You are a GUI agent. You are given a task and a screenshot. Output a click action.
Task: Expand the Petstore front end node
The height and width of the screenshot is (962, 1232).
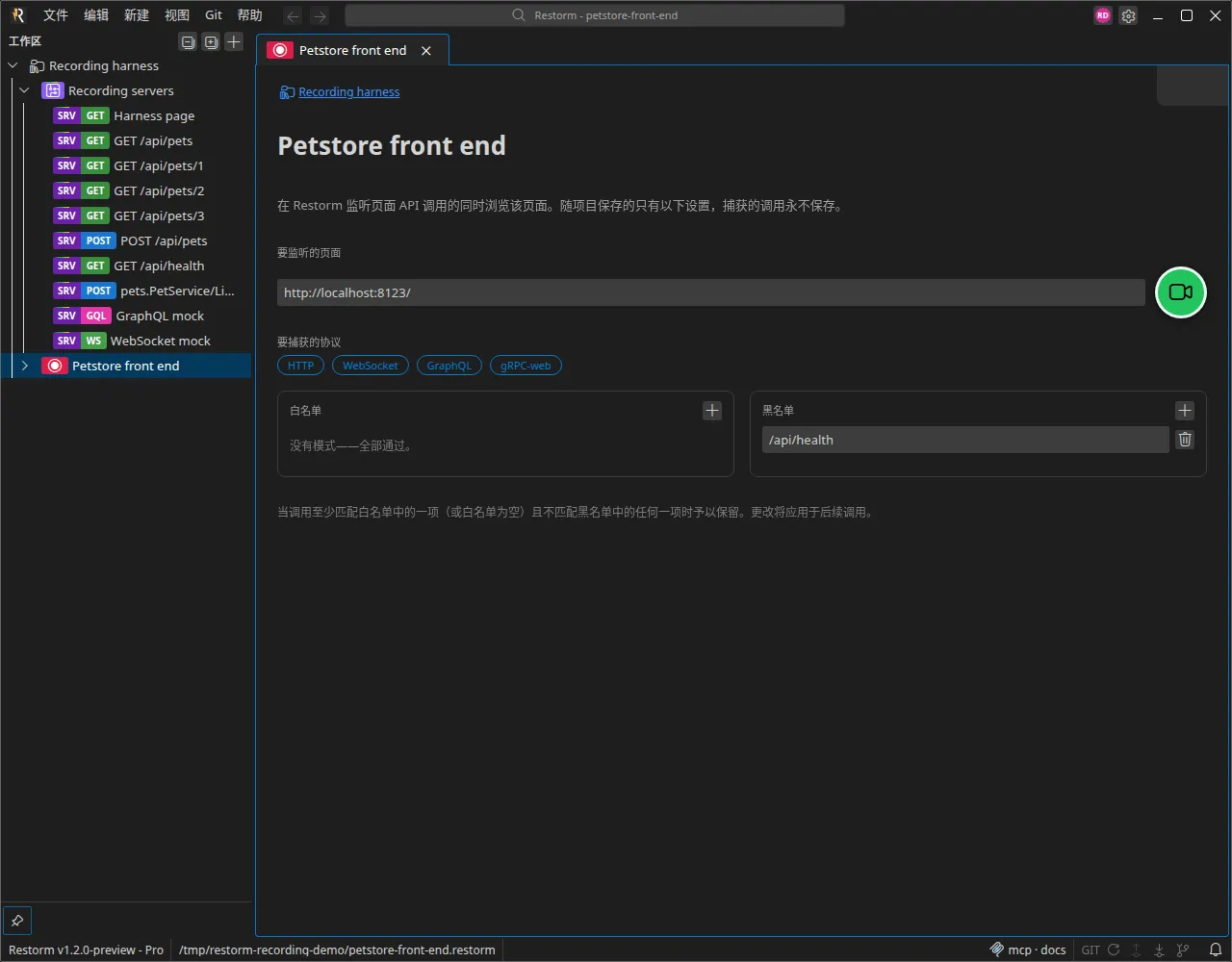click(x=25, y=366)
